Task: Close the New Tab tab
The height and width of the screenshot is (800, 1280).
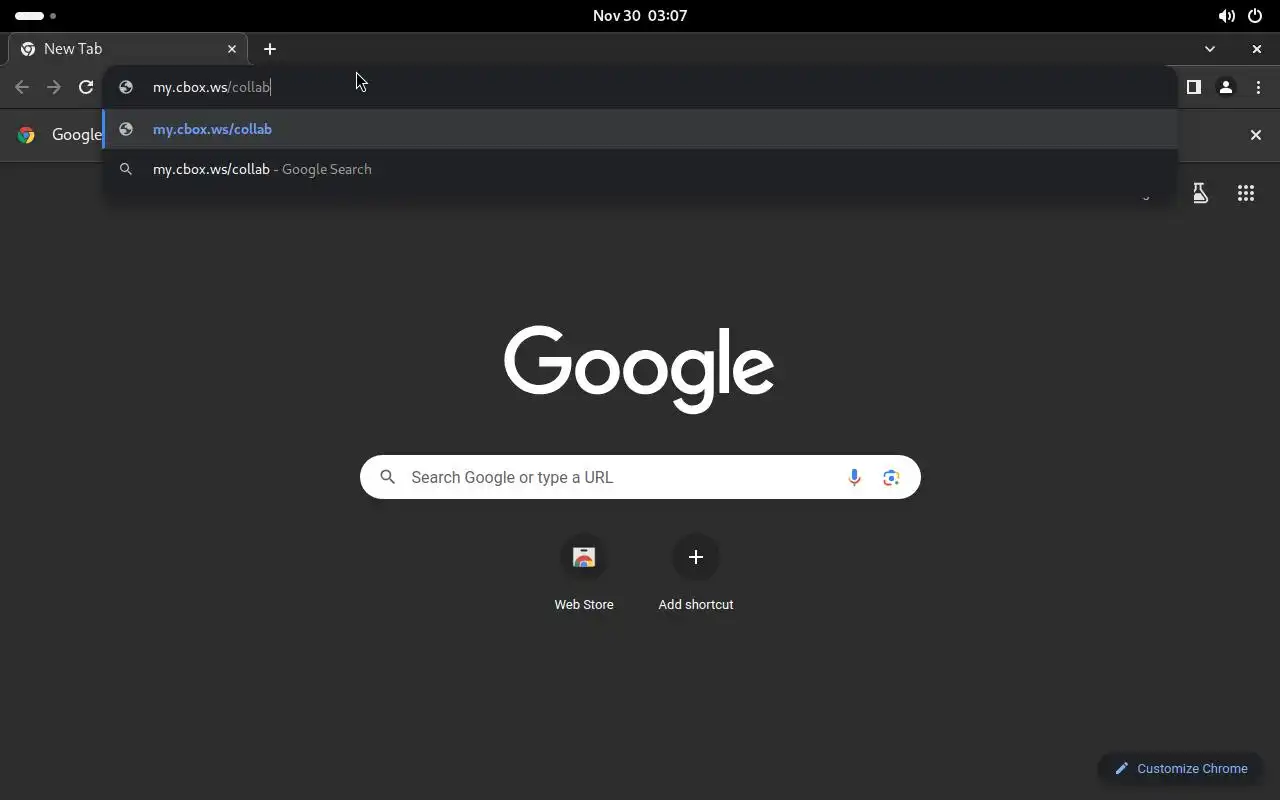Action: click(232, 49)
